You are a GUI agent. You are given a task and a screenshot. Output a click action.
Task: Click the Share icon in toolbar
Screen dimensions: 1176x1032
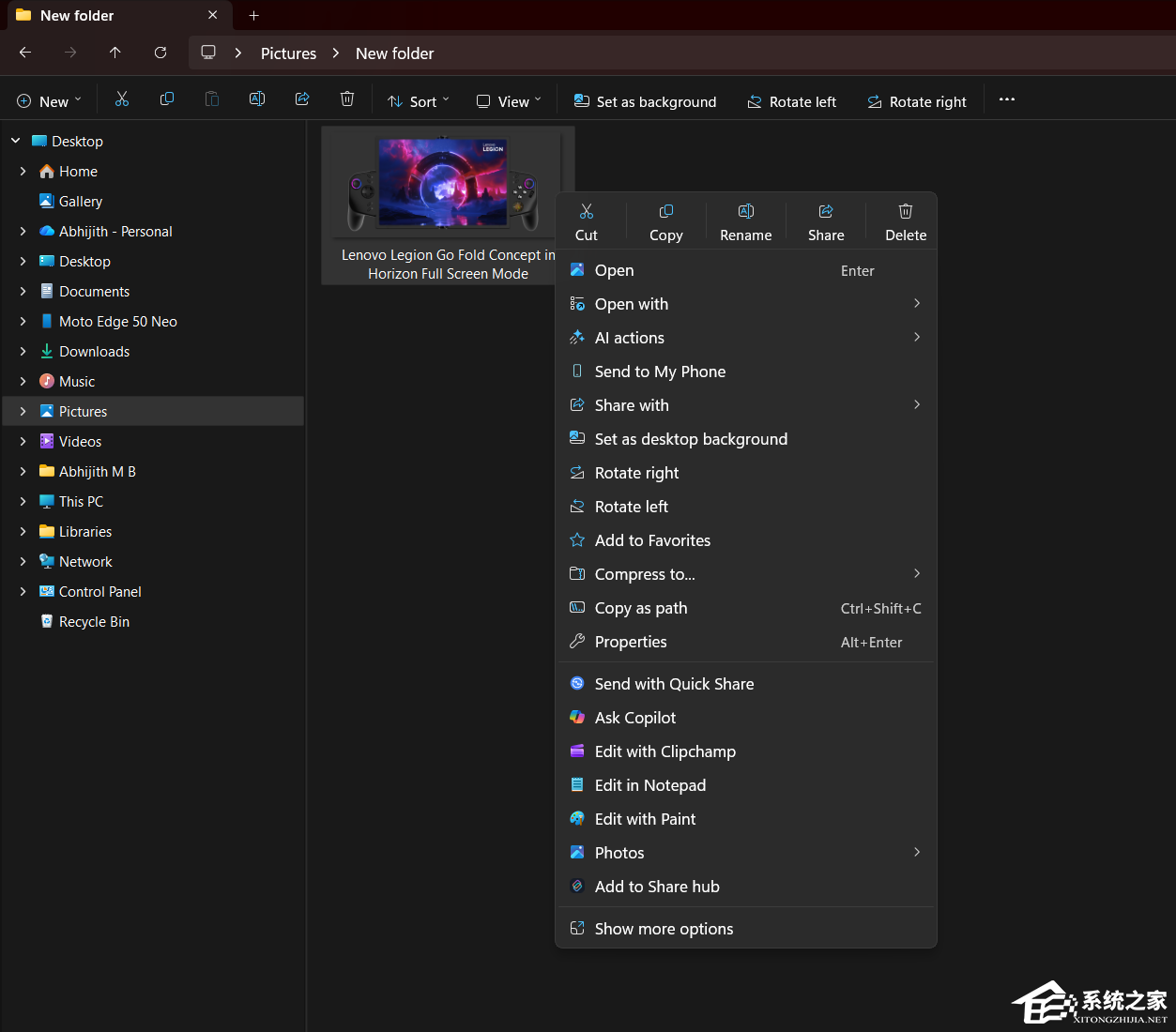click(x=302, y=99)
